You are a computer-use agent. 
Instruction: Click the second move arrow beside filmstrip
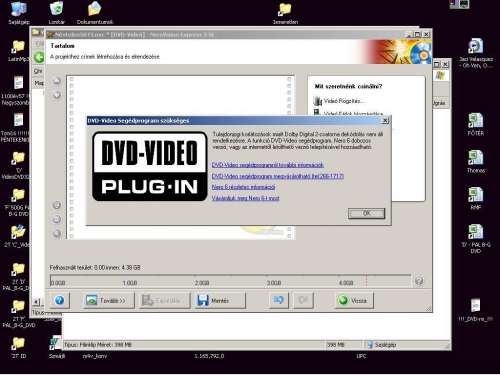(57, 95)
